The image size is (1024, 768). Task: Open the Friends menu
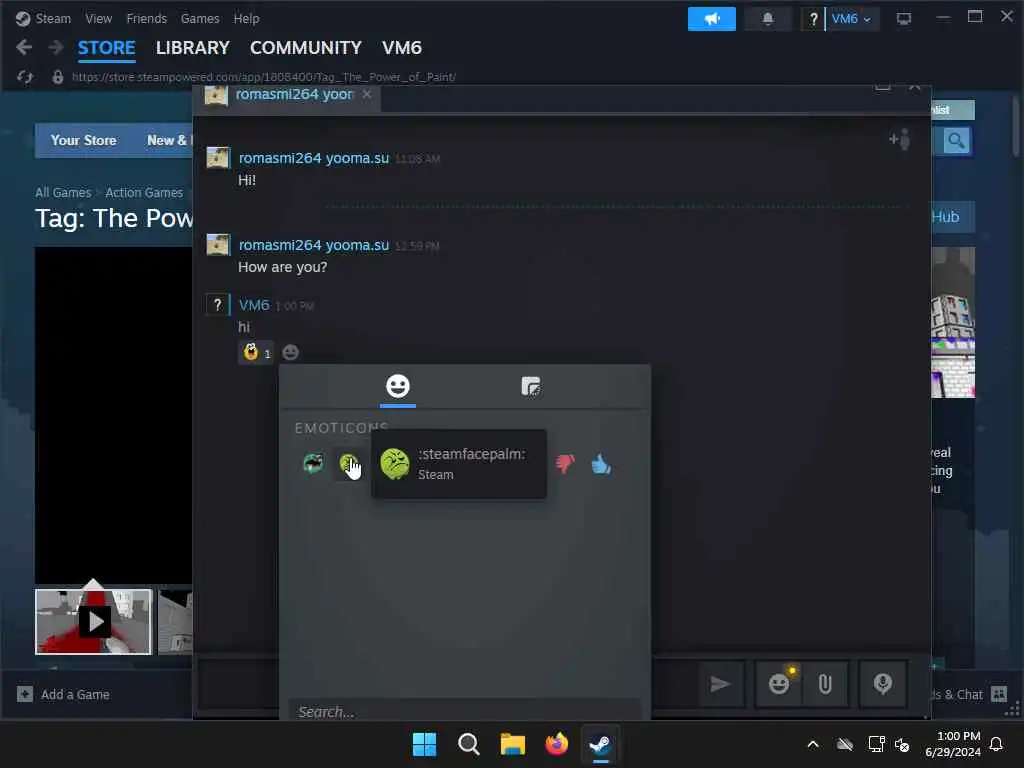pyautogui.click(x=146, y=18)
